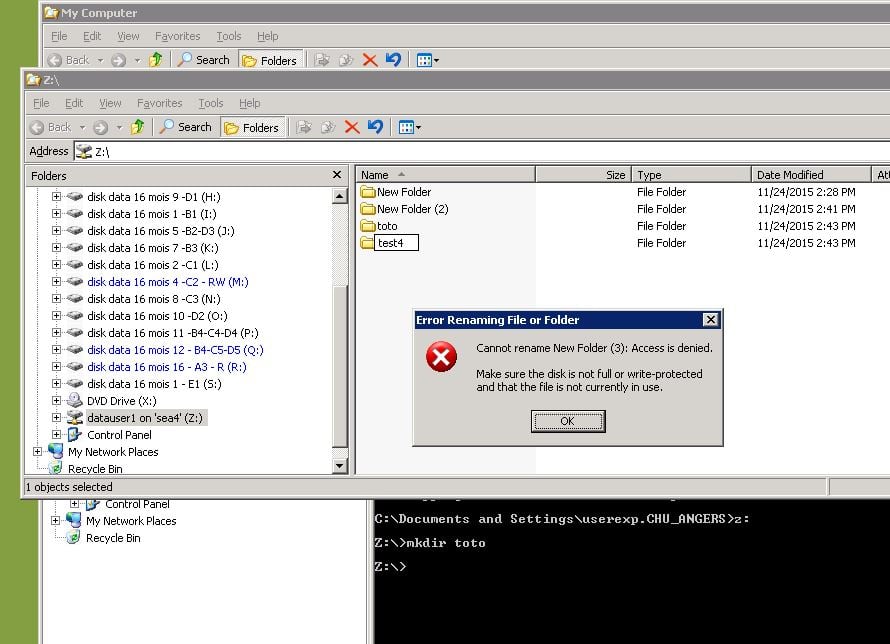Sort by Size column header
Screen dimensions: 890x644
pos(583,175)
